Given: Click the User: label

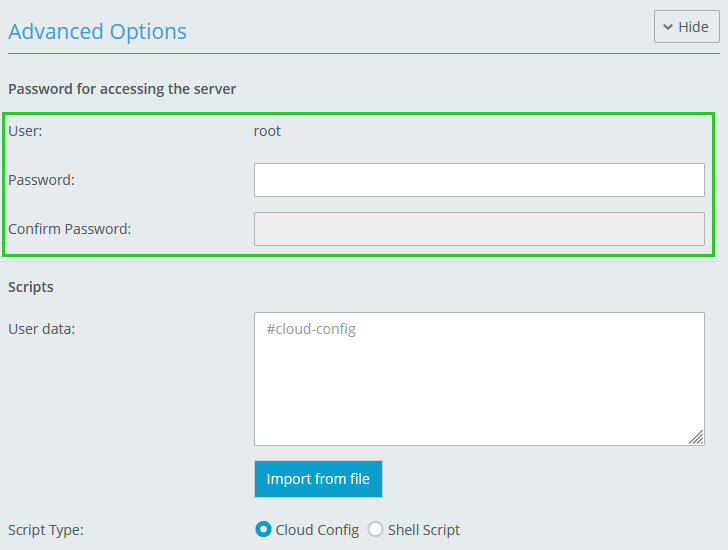Looking at the screenshot, I should coord(25,131).
